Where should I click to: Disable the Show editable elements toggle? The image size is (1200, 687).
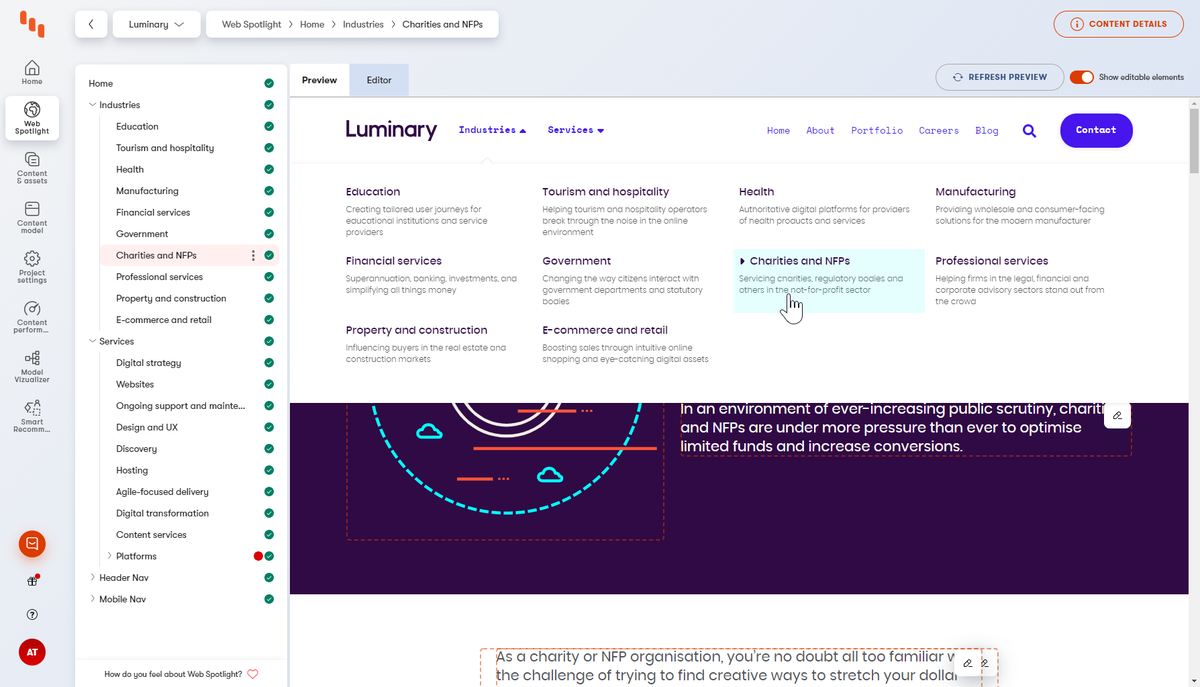(x=1081, y=76)
